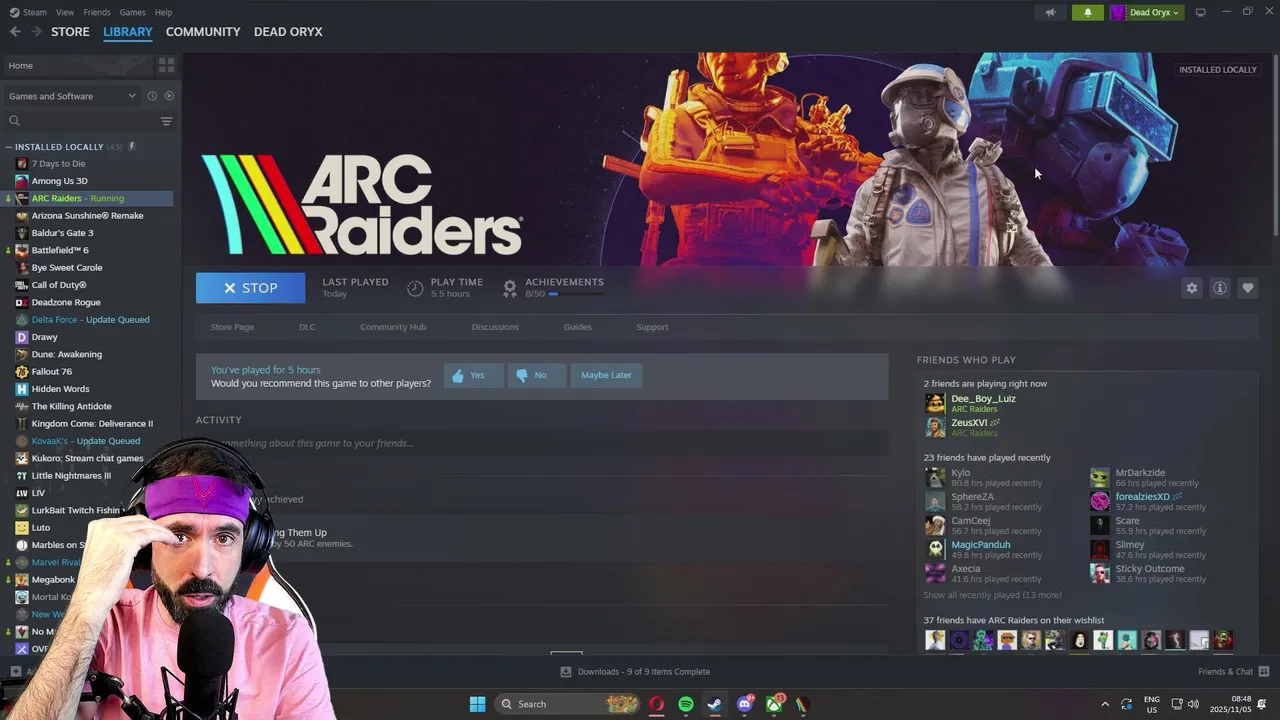This screenshot has height=720, width=1280.
Task: Open the Community Hub link
Action: point(393,327)
